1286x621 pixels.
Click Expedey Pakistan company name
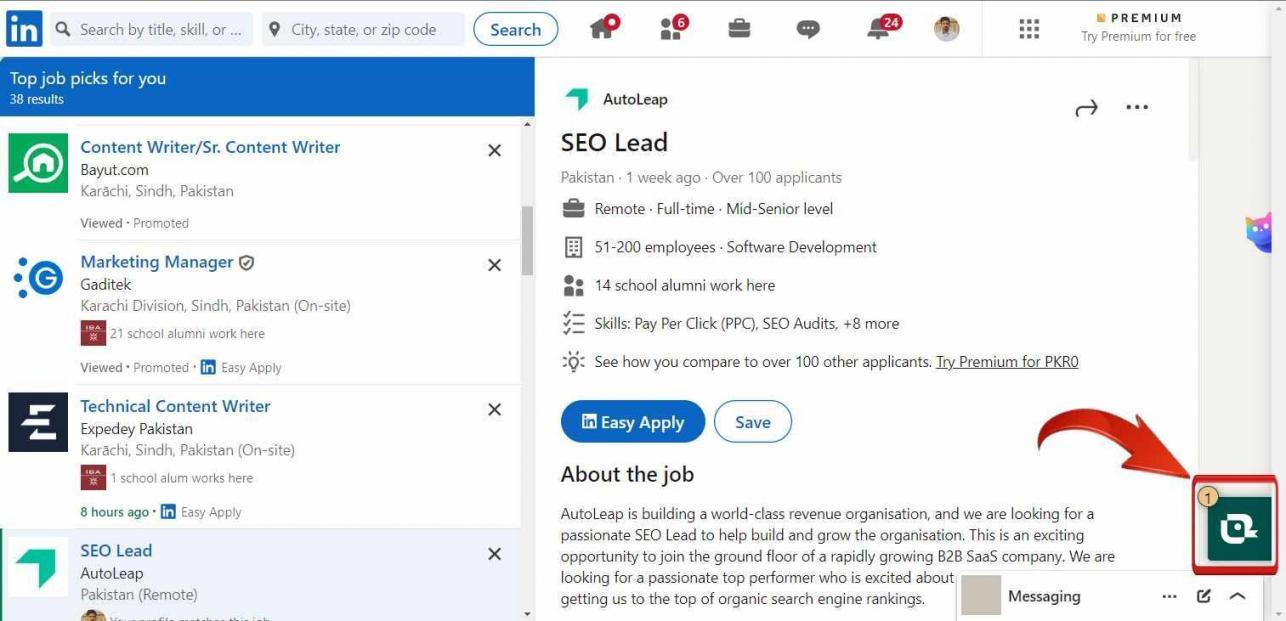click(136, 429)
